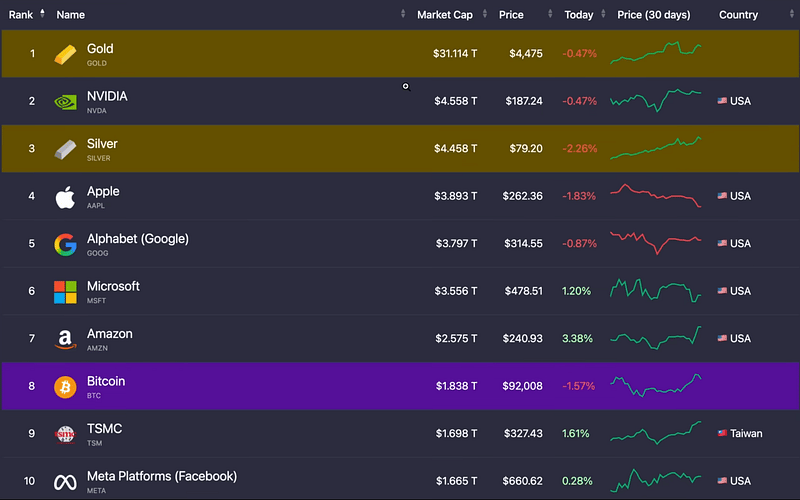Click the Amazon logo icon

pos(65,339)
